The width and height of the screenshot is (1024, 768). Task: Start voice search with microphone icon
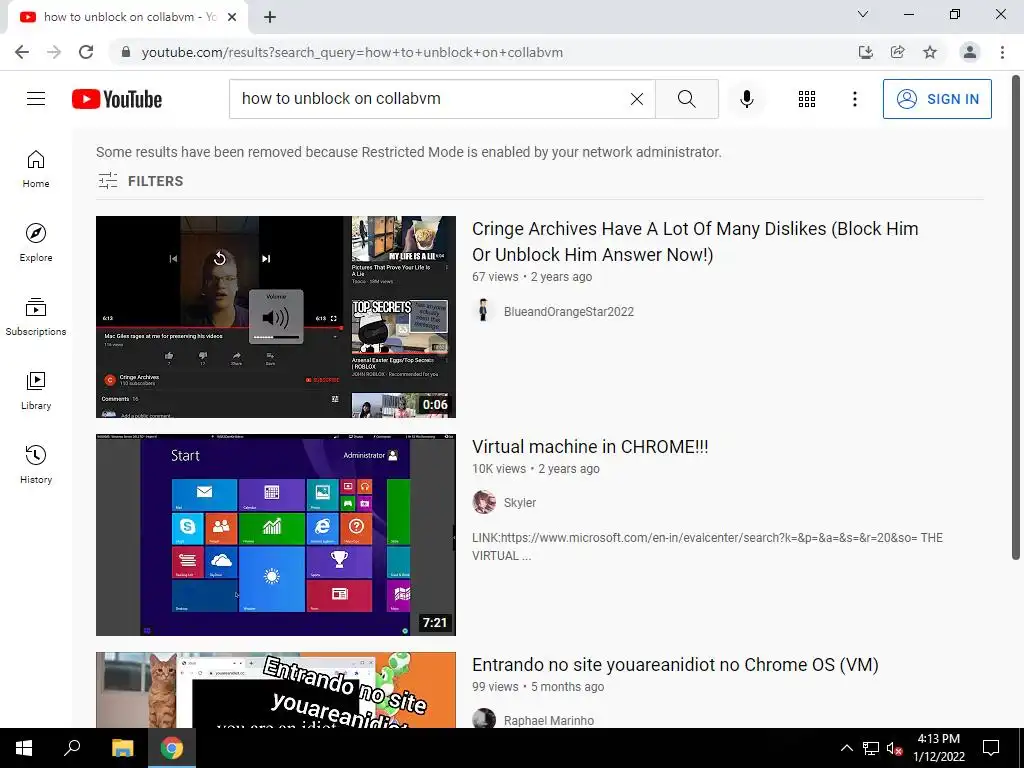[x=746, y=99]
